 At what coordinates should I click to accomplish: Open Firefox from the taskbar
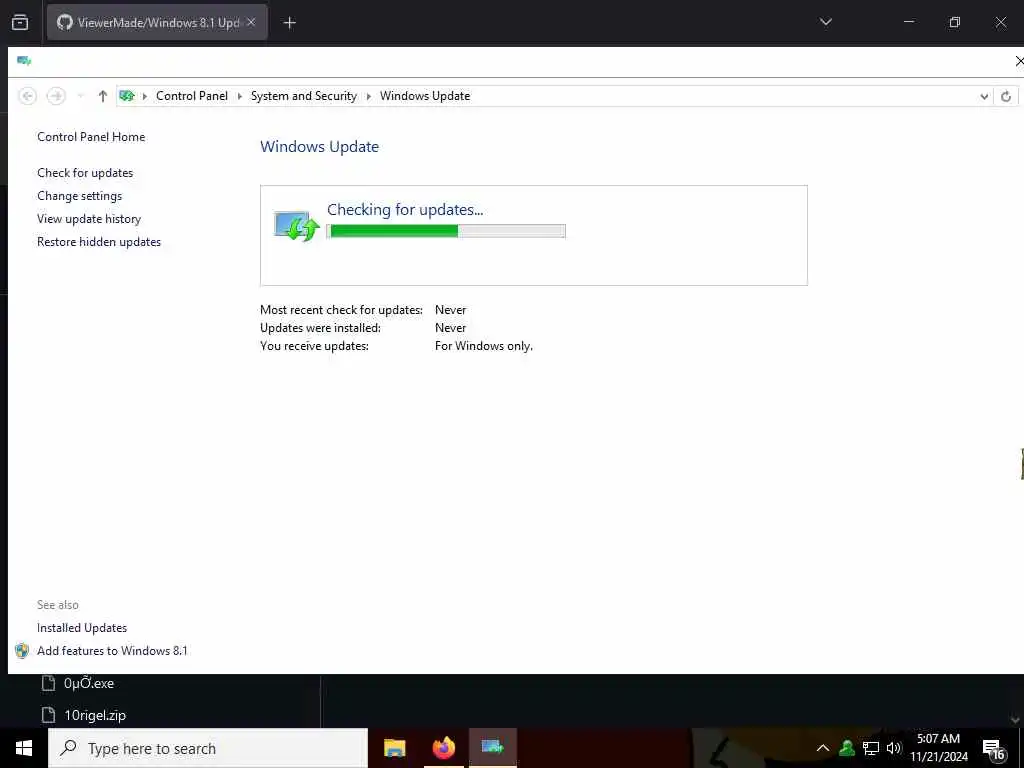tap(443, 748)
